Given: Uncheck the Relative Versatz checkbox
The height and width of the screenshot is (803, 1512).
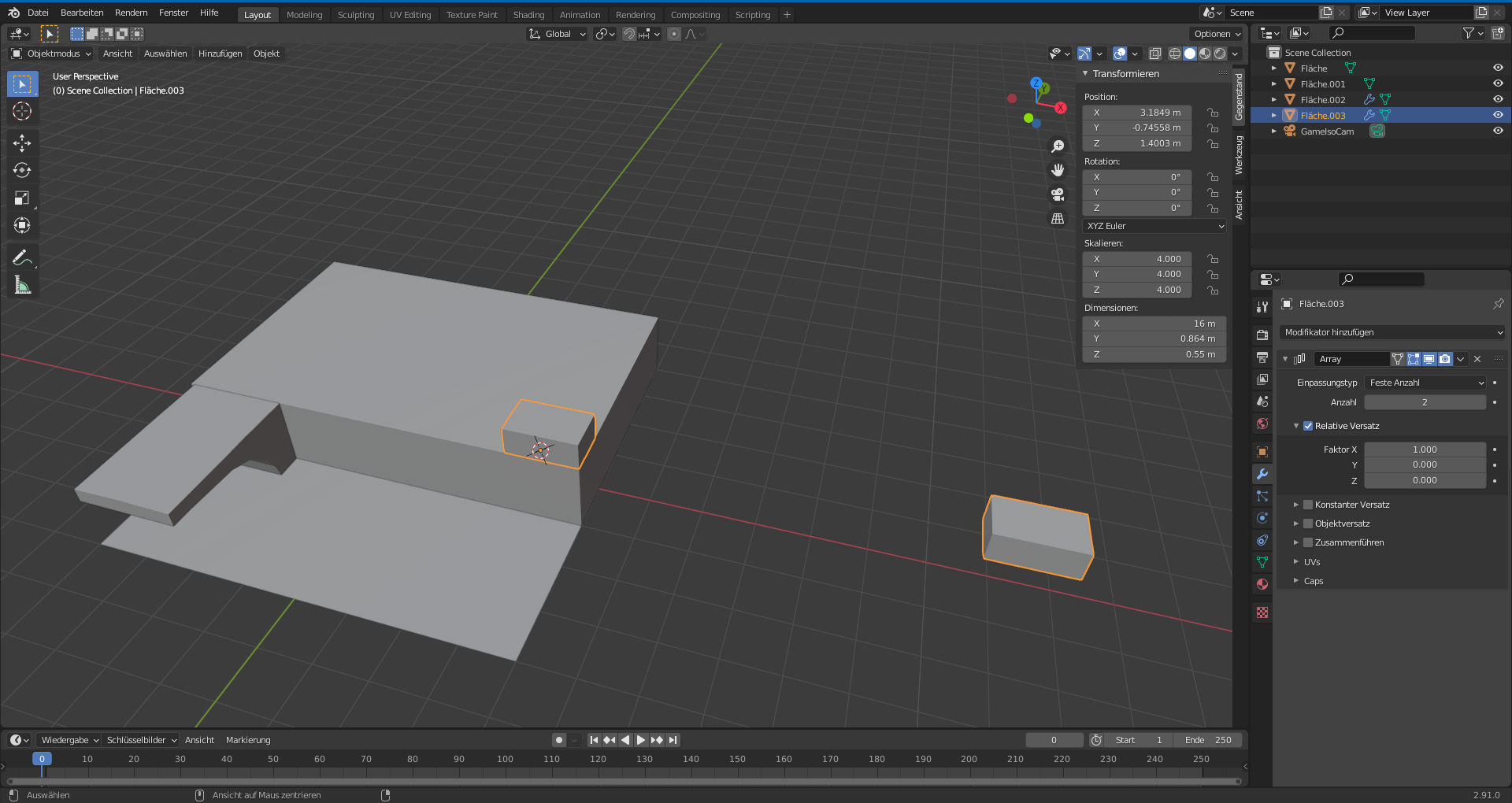Looking at the screenshot, I should [1308, 426].
